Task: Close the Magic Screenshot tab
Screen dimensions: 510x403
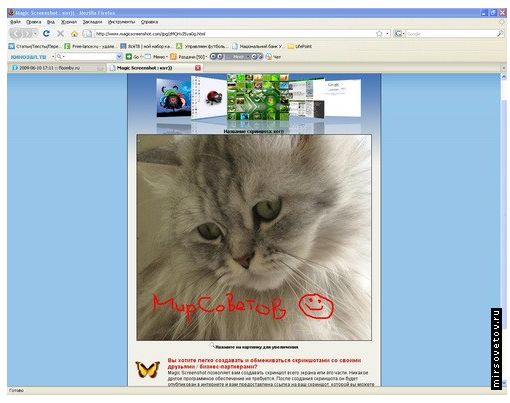Action: [198, 68]
